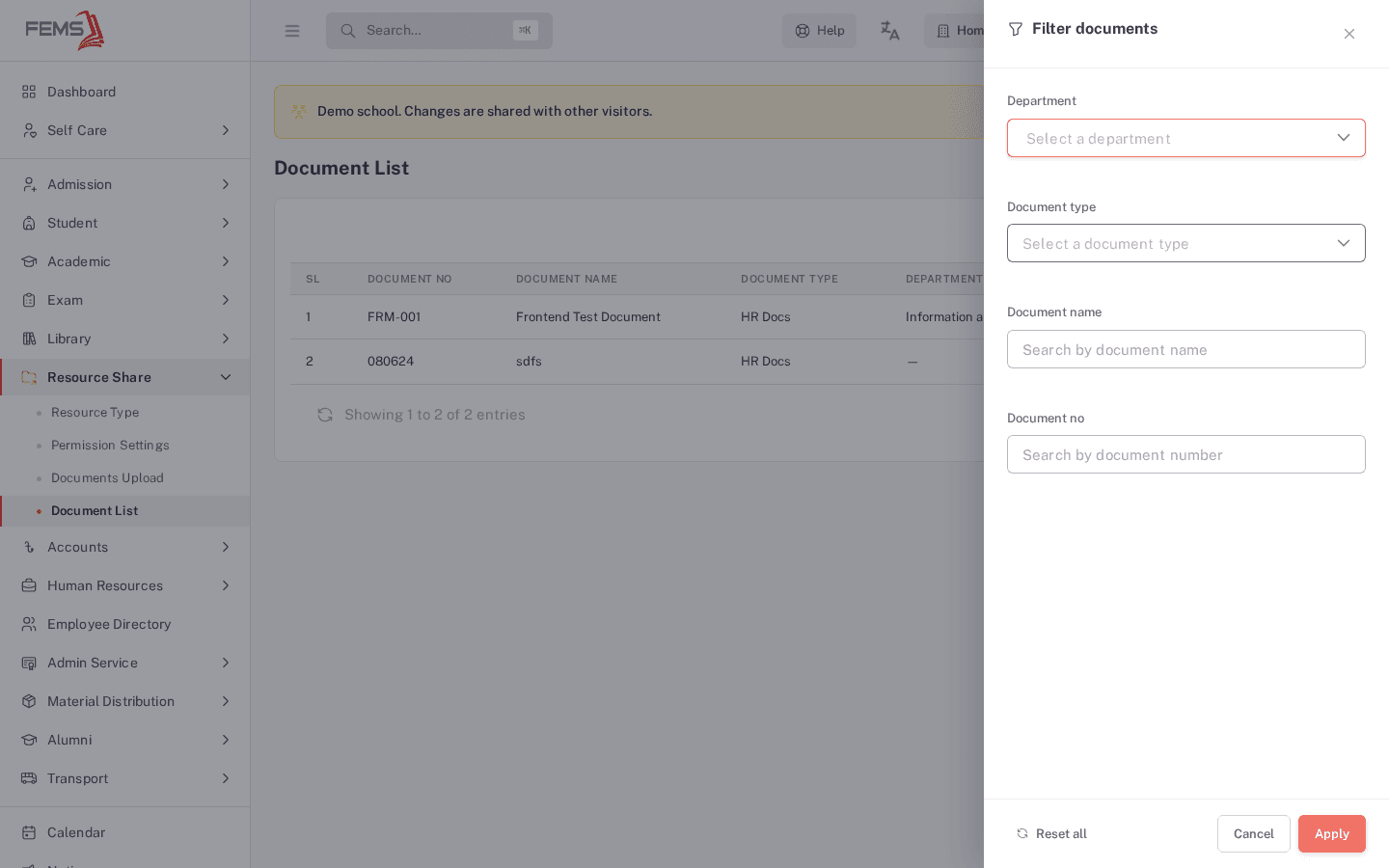
Task: Click the Admin Service icon
Action: point(29,663)
